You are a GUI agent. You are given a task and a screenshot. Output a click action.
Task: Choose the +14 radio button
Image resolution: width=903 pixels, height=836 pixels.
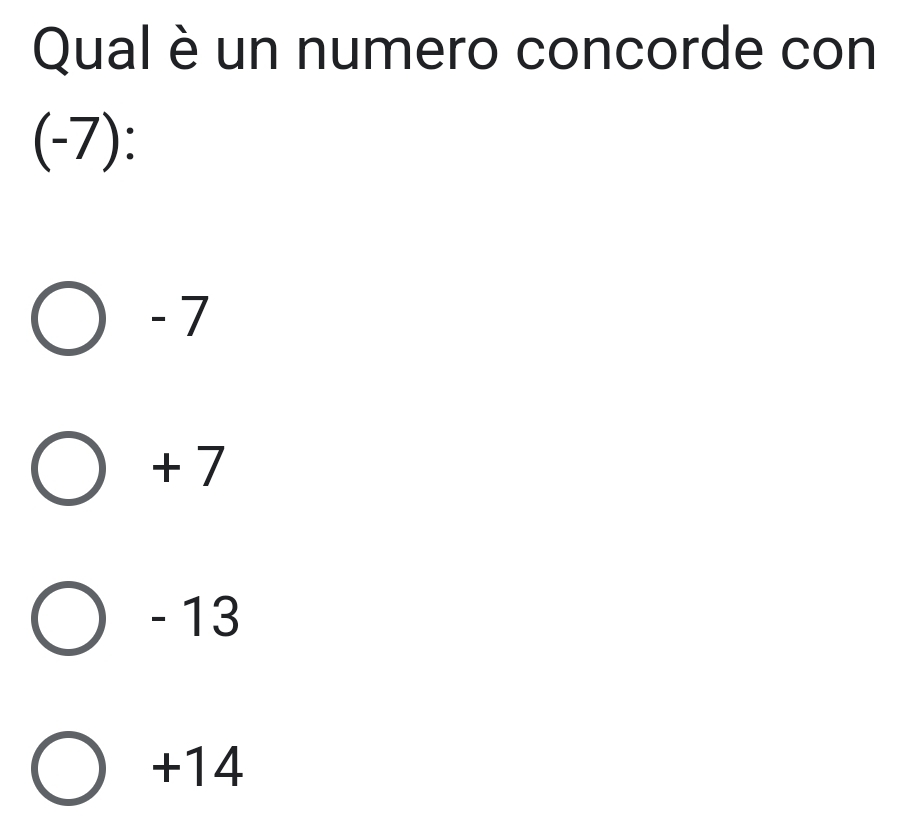pyautogui.click(x=72, y=769)
